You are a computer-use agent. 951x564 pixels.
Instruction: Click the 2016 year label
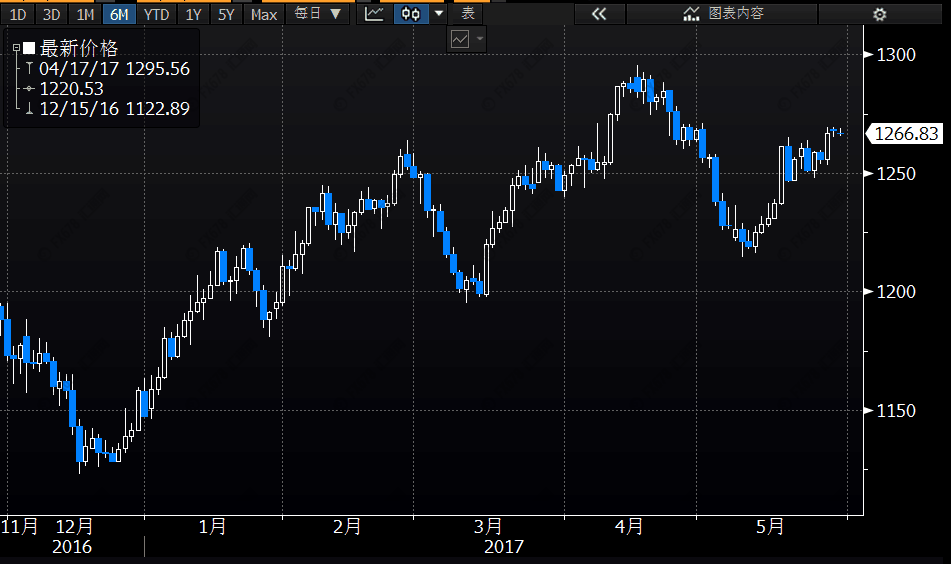[72, 547]
